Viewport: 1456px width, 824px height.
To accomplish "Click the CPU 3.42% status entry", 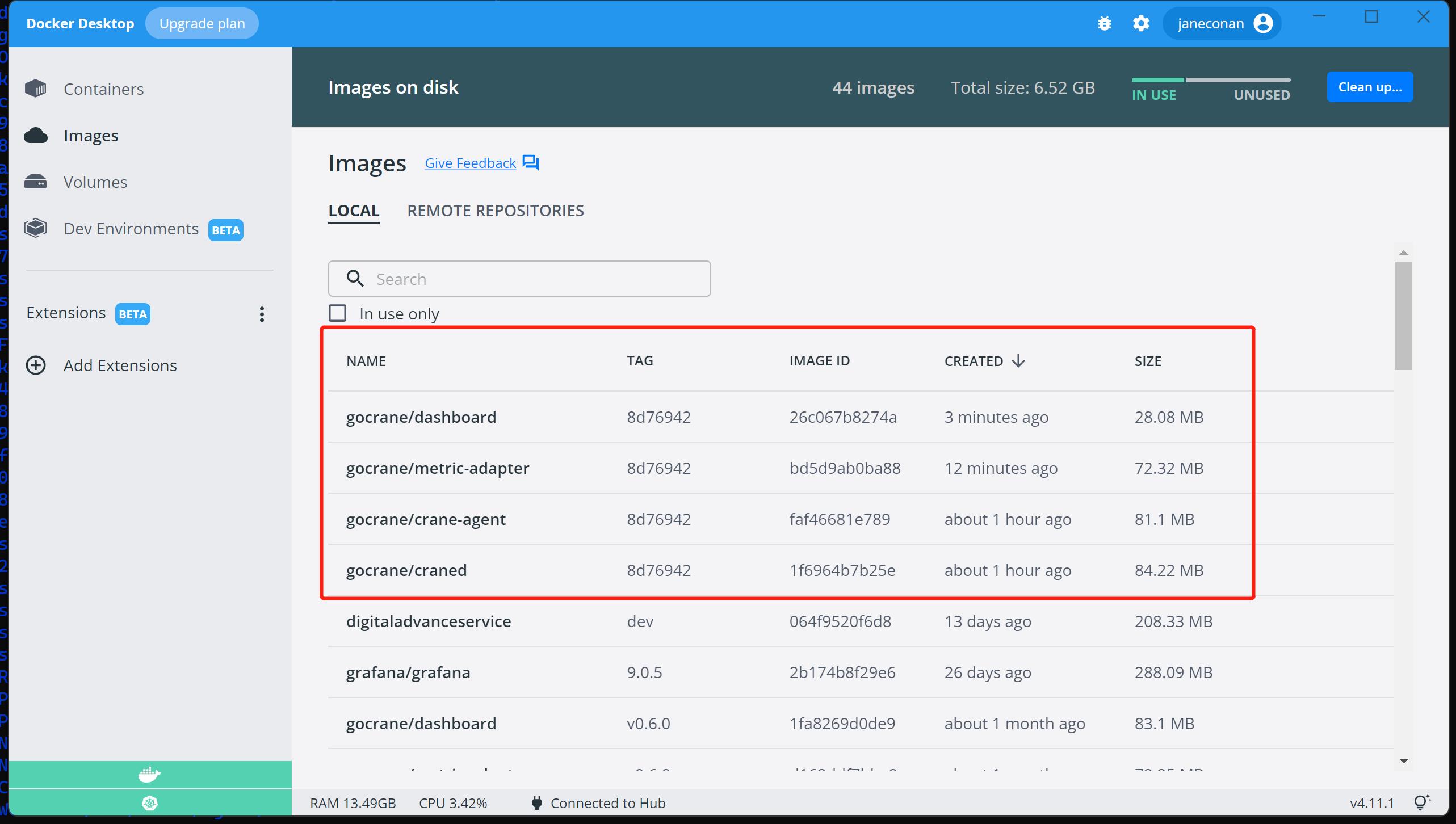I will pyautogui.click(x=453, y=803).
